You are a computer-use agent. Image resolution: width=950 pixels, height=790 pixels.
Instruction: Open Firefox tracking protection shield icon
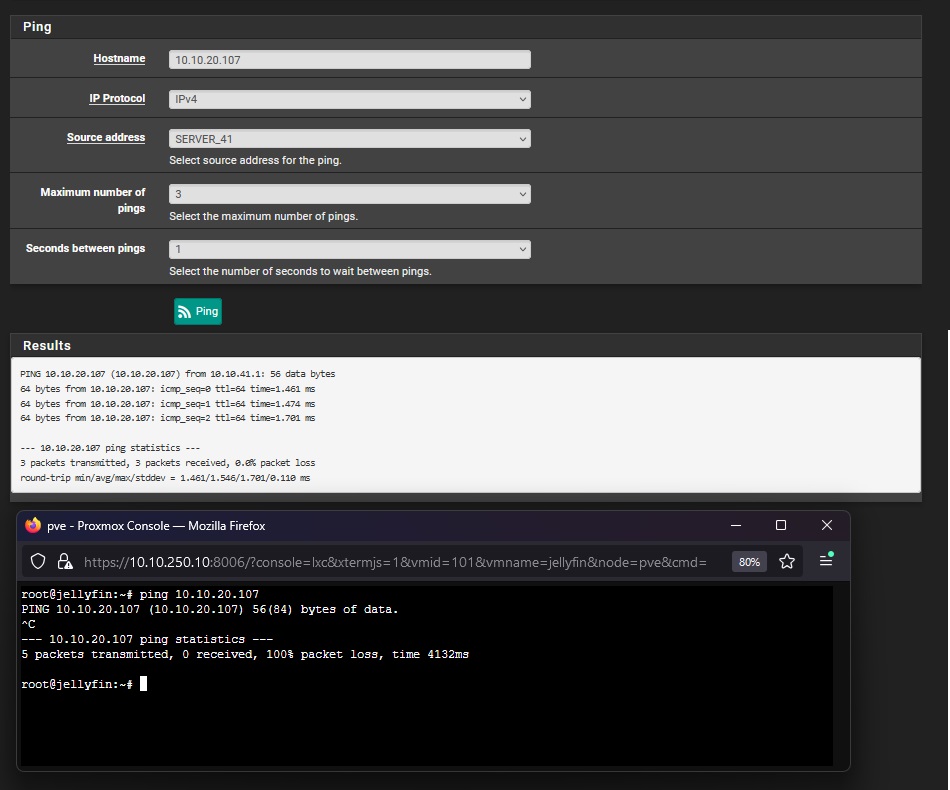pyautogui.click(x=38, y=562)
